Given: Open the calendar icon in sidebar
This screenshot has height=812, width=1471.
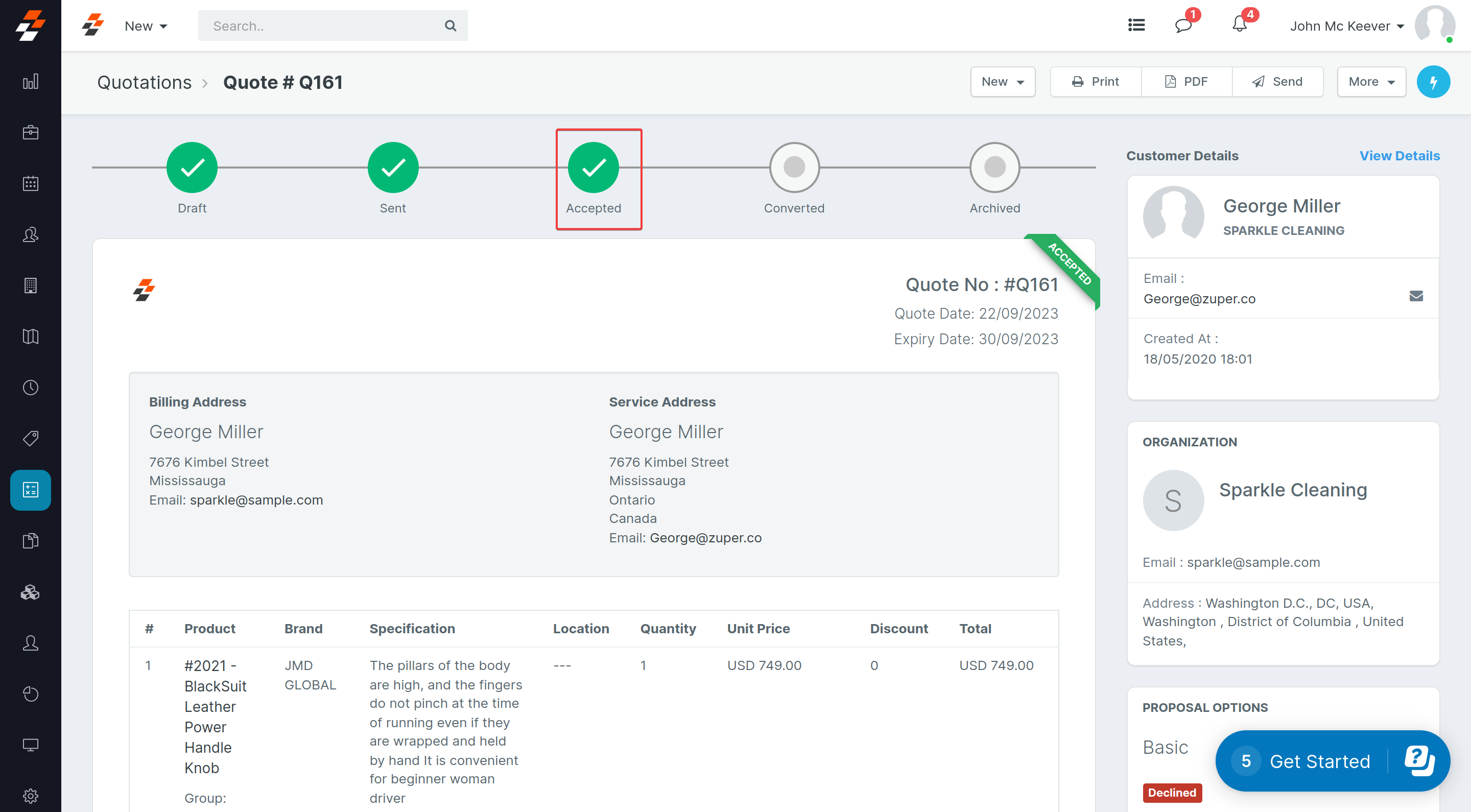Looking at the screenshot, I should [x=30, y=183].
